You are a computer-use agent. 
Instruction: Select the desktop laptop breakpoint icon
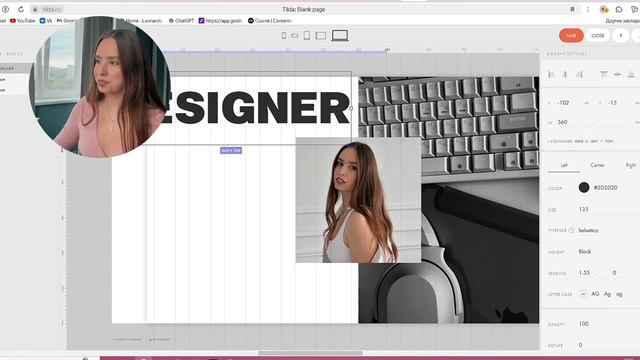340,36
